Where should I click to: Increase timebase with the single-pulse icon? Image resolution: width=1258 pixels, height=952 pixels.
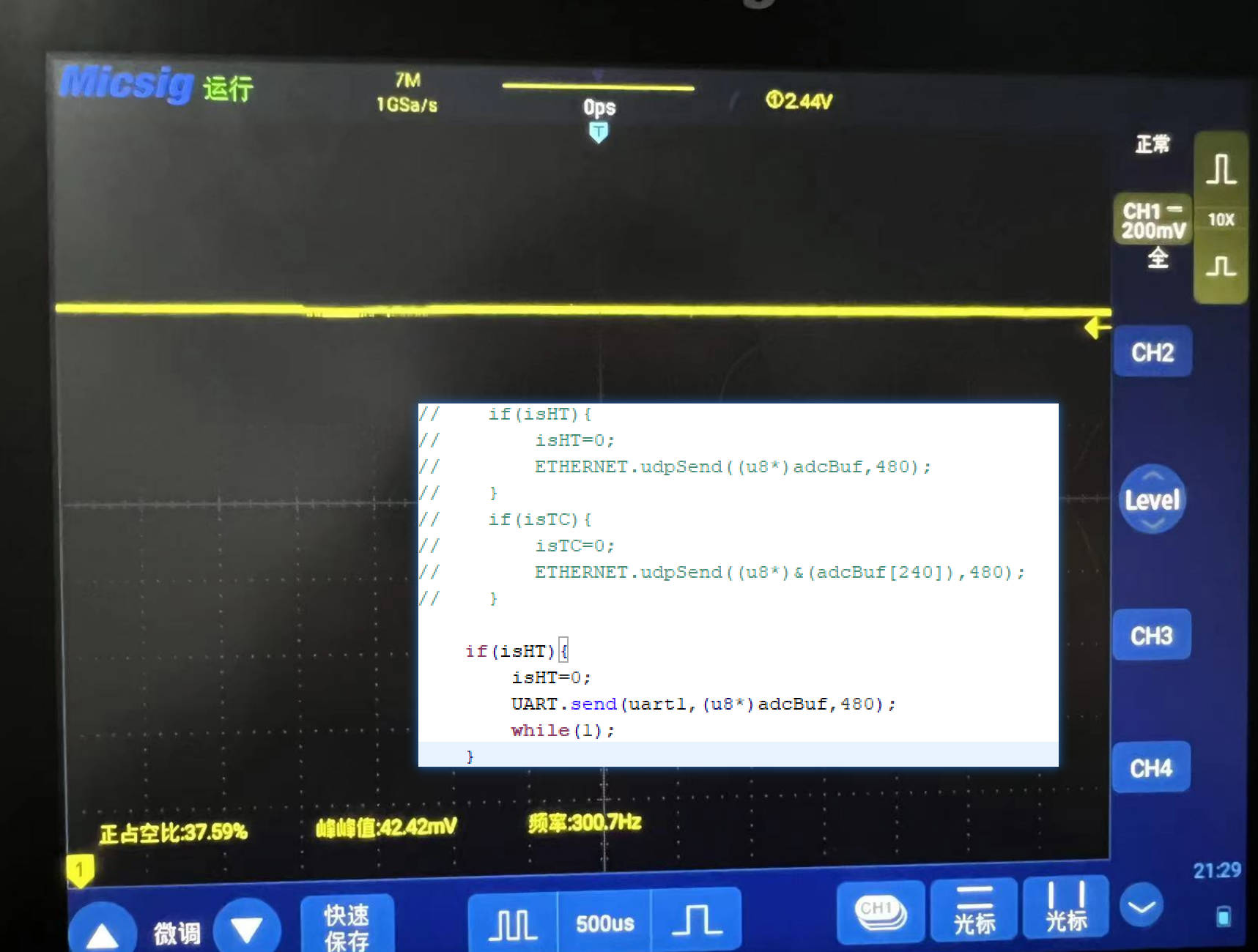(696, 921)
